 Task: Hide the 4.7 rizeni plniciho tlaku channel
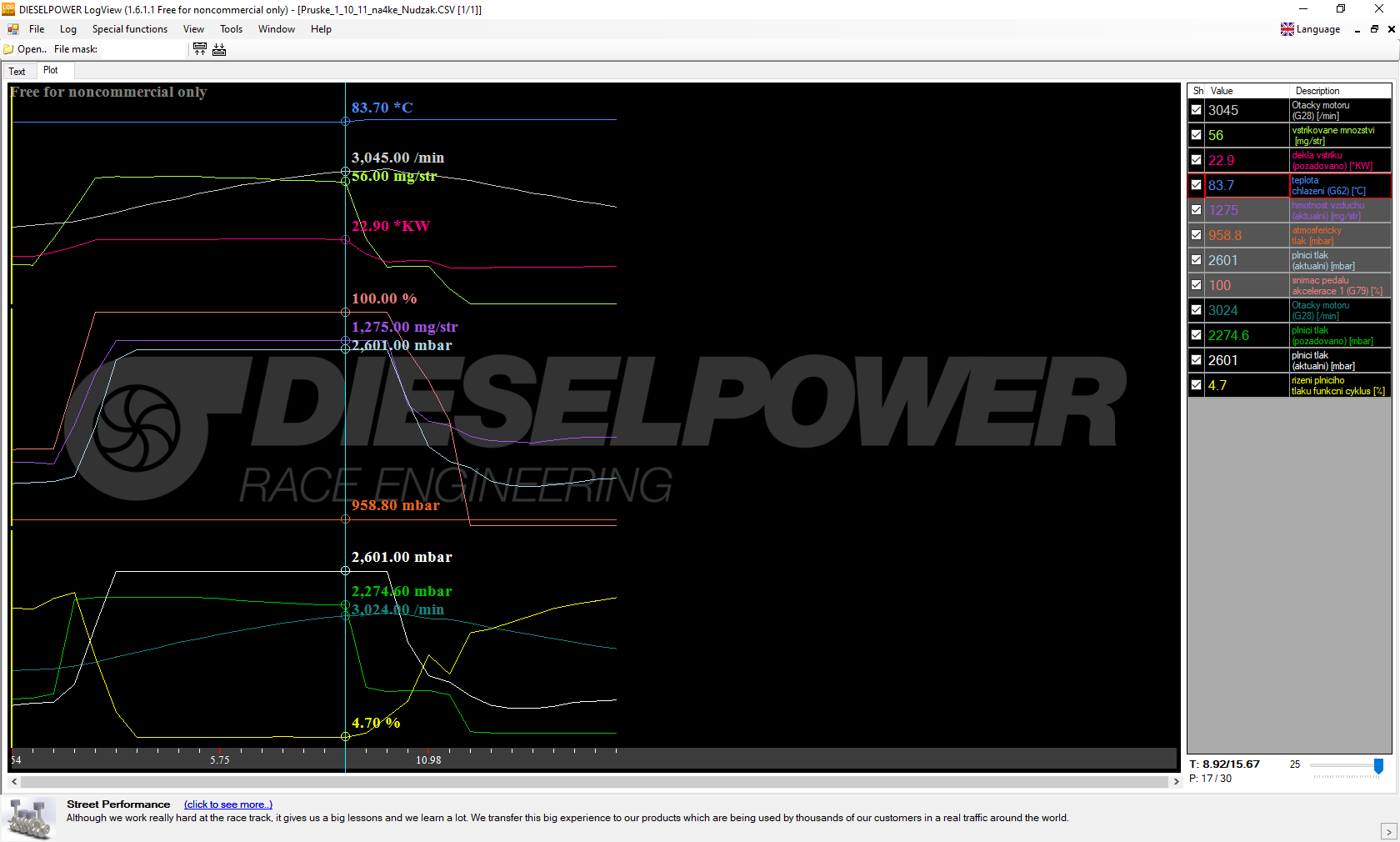1196,385
